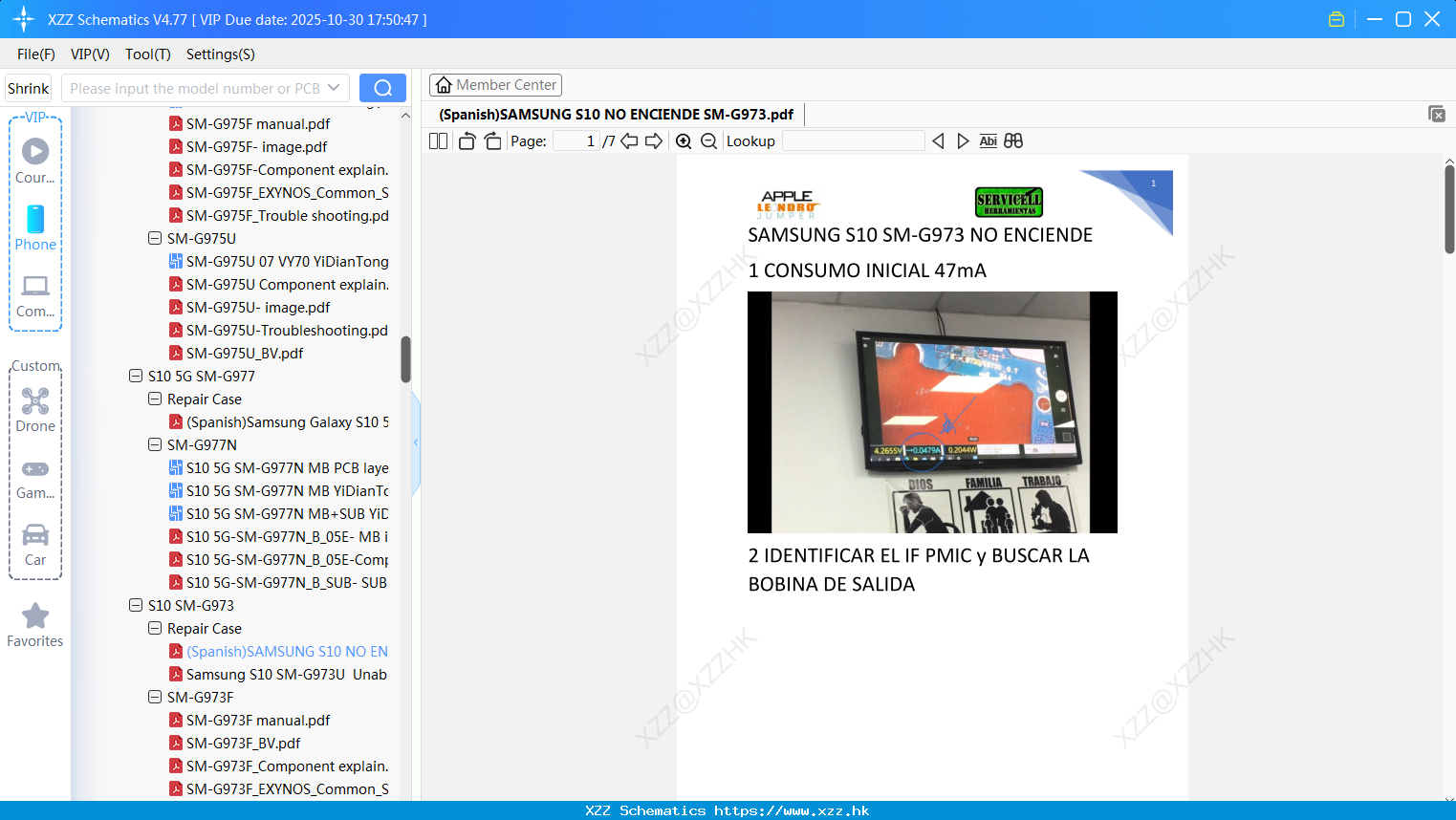Click the model number search field
Image resolution: width=1456 pixels, height=820 pixels.
click(195, 88)
